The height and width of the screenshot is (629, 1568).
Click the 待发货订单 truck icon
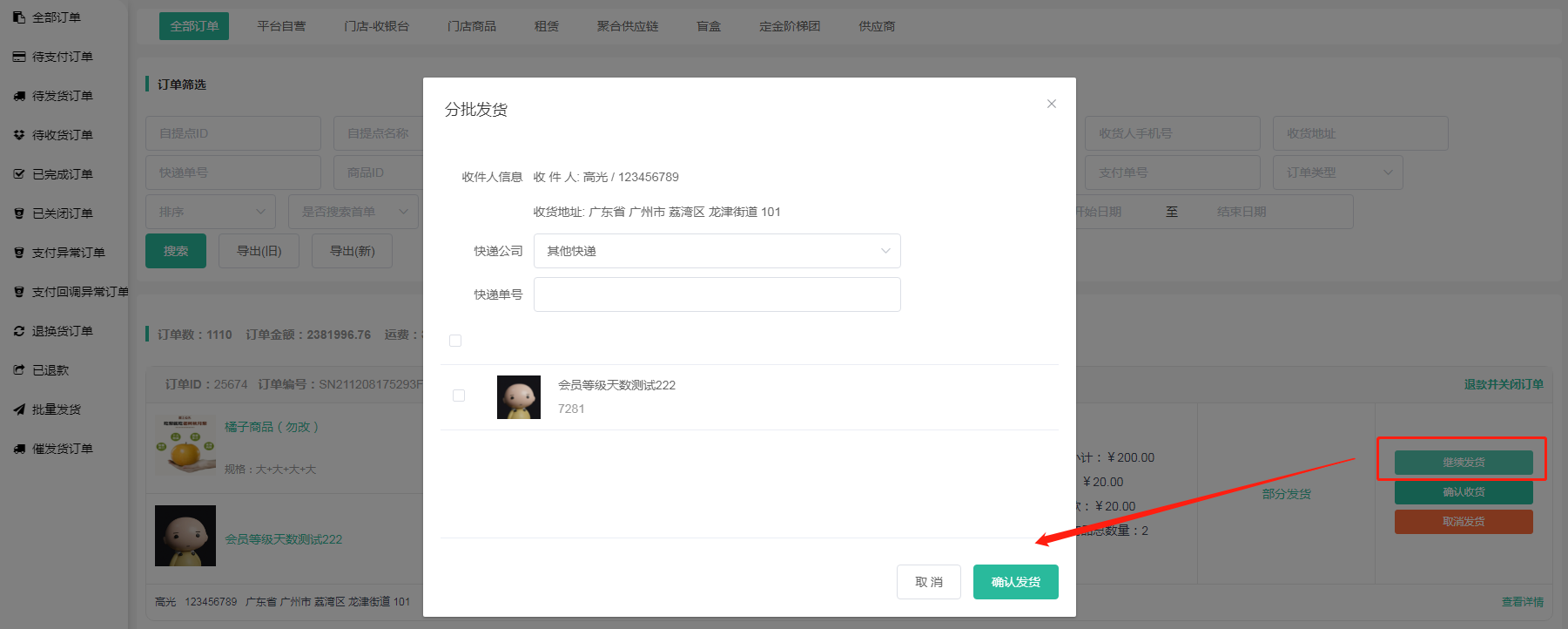click(19, 96)
